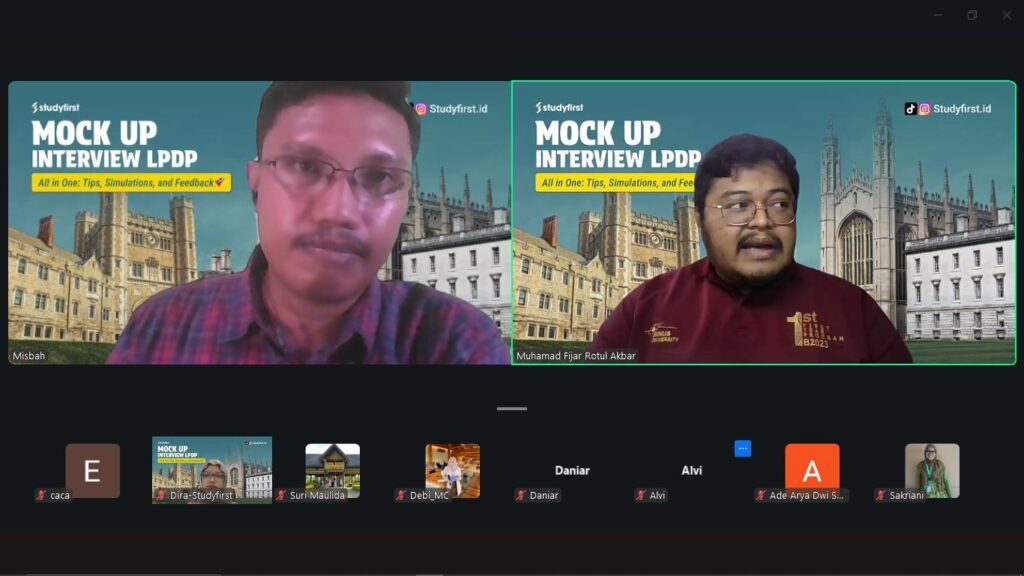This screenshot has height=576, width=1024.
Task: Collapse the participant strip using the gray handle
Action: click(x=512, y=408)
